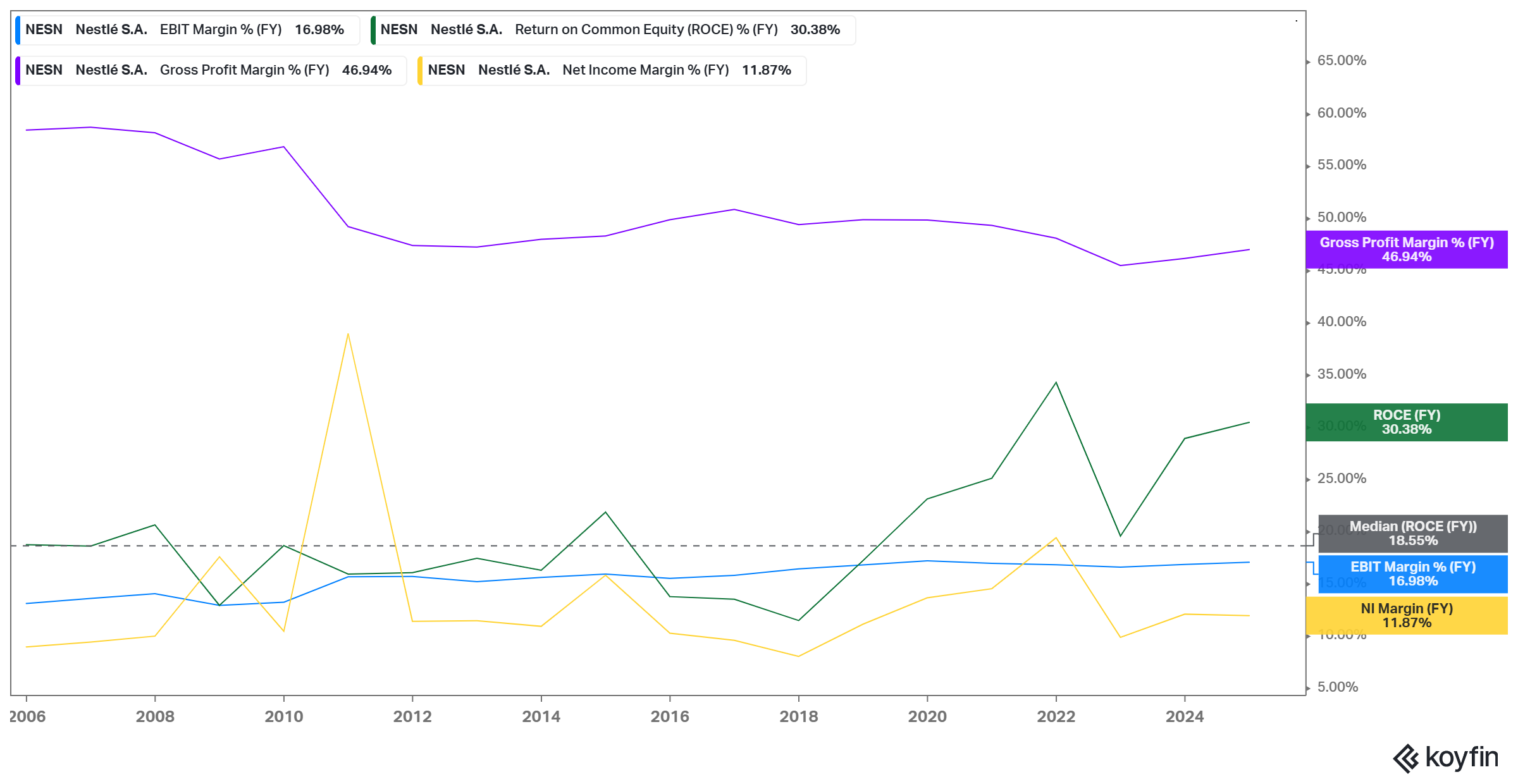This screenshot has width=1518, height=784.
Task: Click the blue color bar on the EBIT Margin legend
Action: (x=18, y=30)
